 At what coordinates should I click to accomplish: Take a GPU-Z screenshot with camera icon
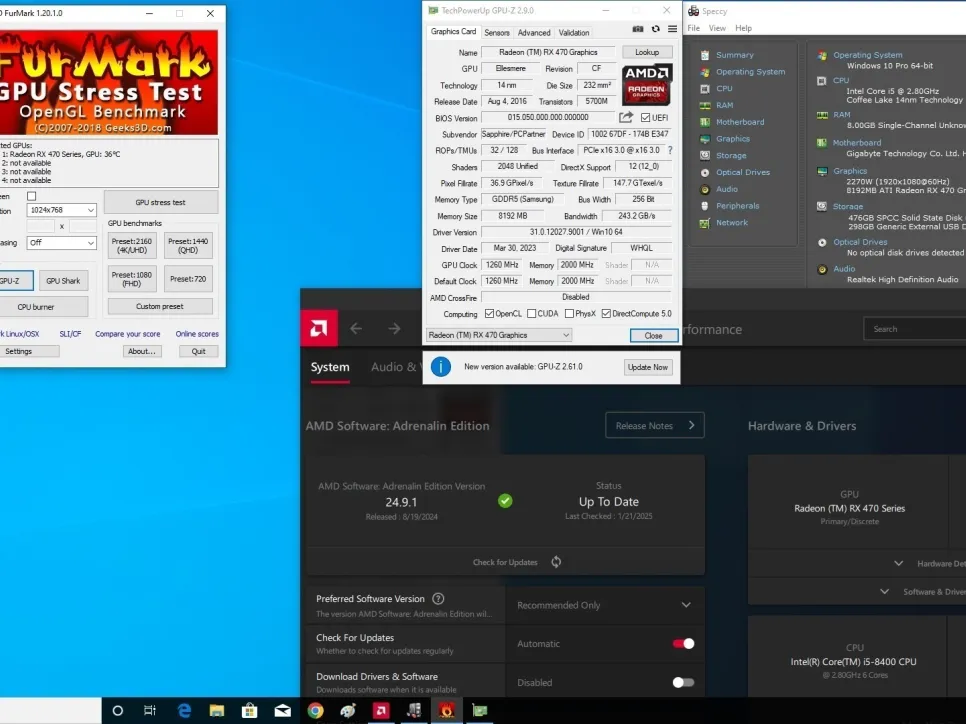638,29
